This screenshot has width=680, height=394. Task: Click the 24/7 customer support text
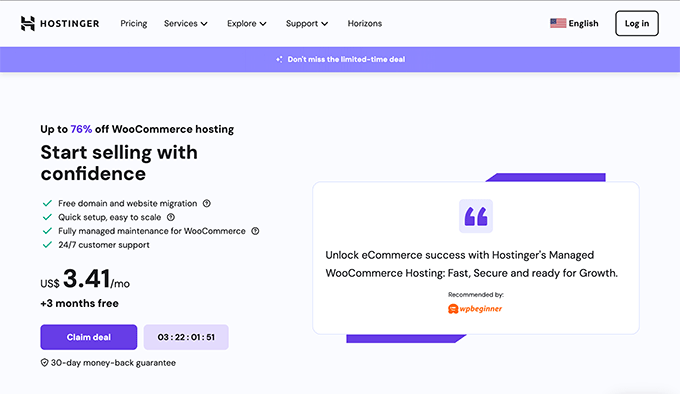[x=104, y=245]
